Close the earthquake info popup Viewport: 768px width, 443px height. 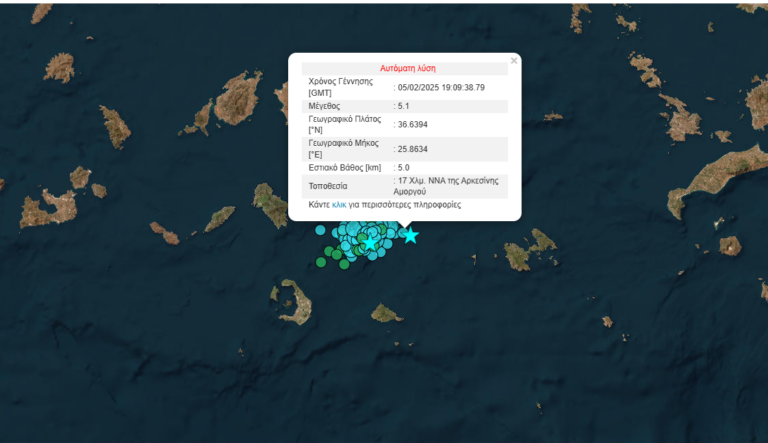tap(514, 61)
